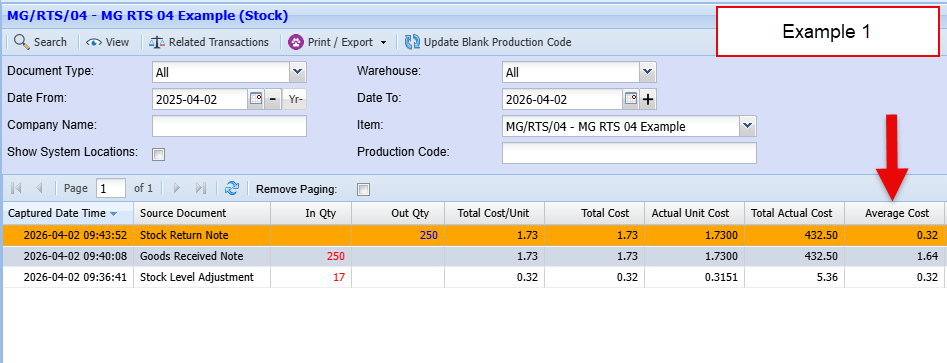Click the In Qty column header
Screen dimensions: 947x363
[311, 213]
